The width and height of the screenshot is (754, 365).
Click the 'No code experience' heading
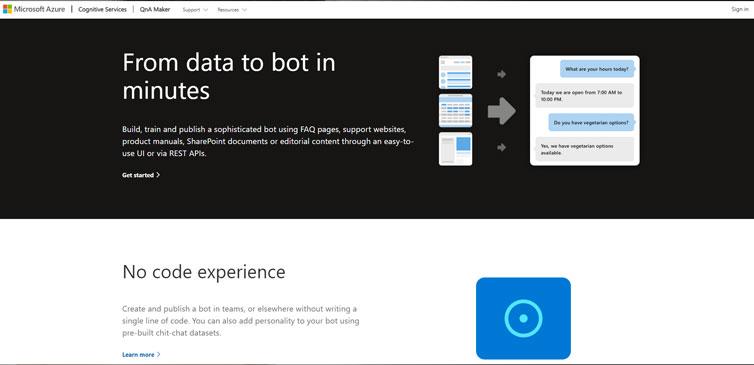pyautogui.click(x=204, y=272)
